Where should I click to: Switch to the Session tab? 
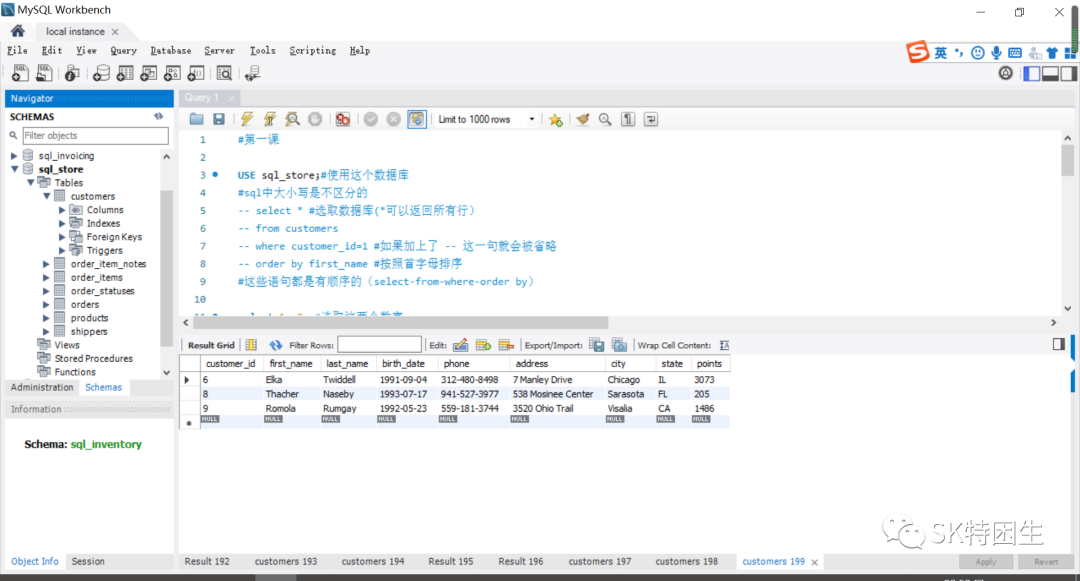click(88, 562)
